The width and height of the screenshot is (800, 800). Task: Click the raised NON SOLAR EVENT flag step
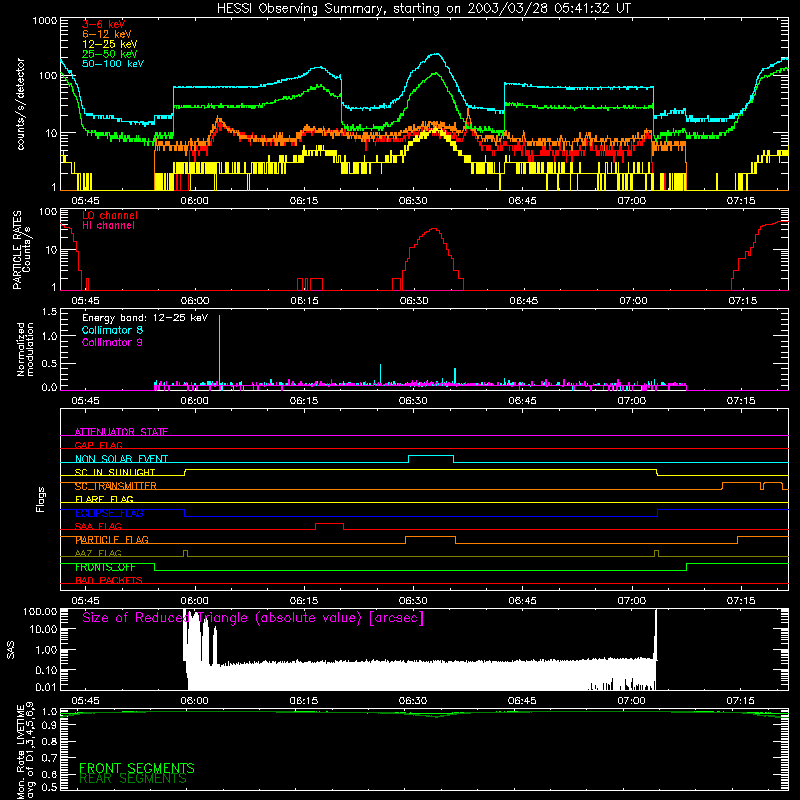[431, 456]
